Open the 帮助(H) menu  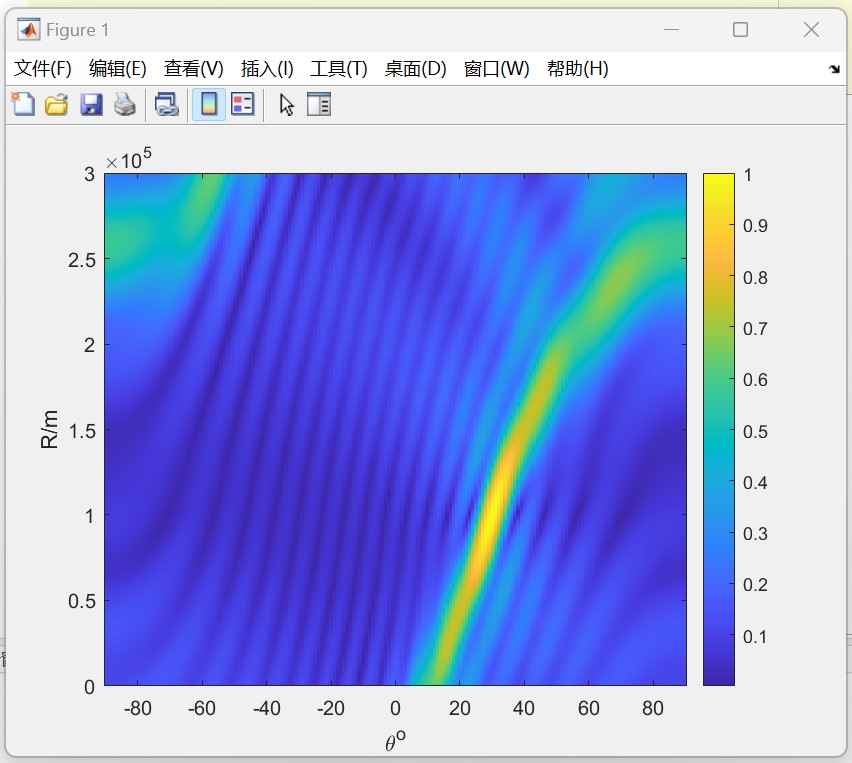[x=577, y=68]
